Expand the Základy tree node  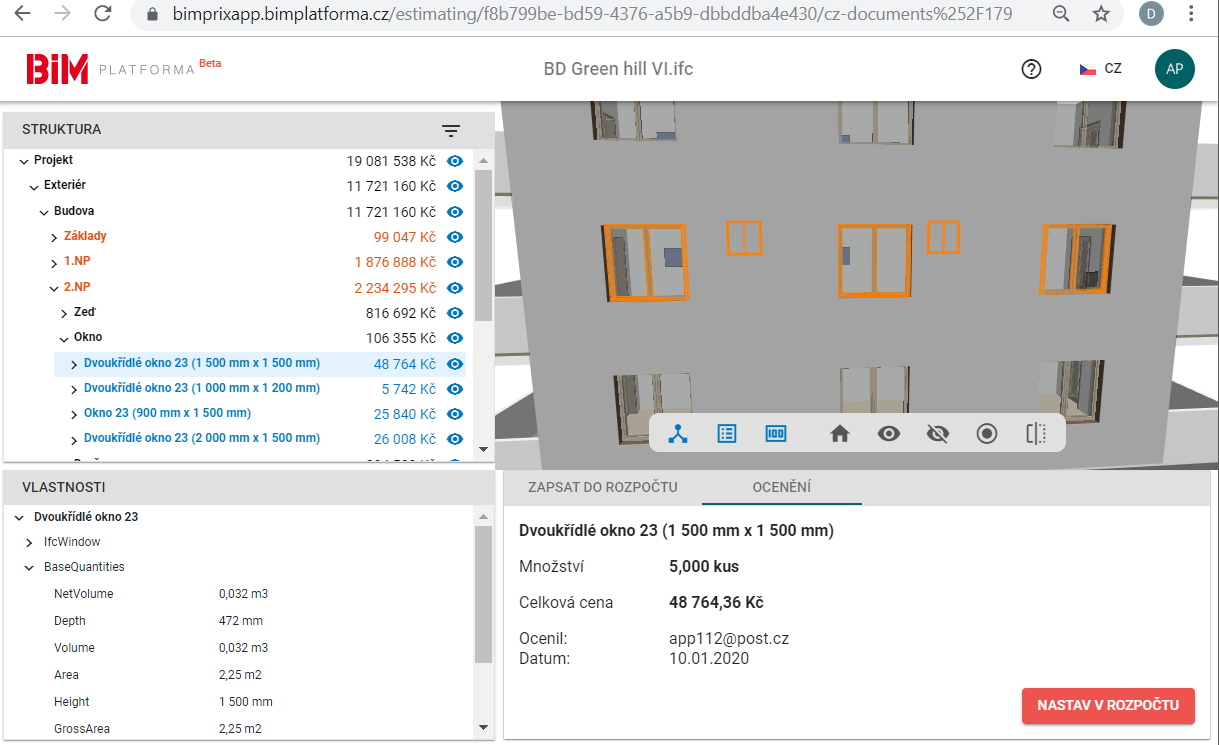(54, 237)
